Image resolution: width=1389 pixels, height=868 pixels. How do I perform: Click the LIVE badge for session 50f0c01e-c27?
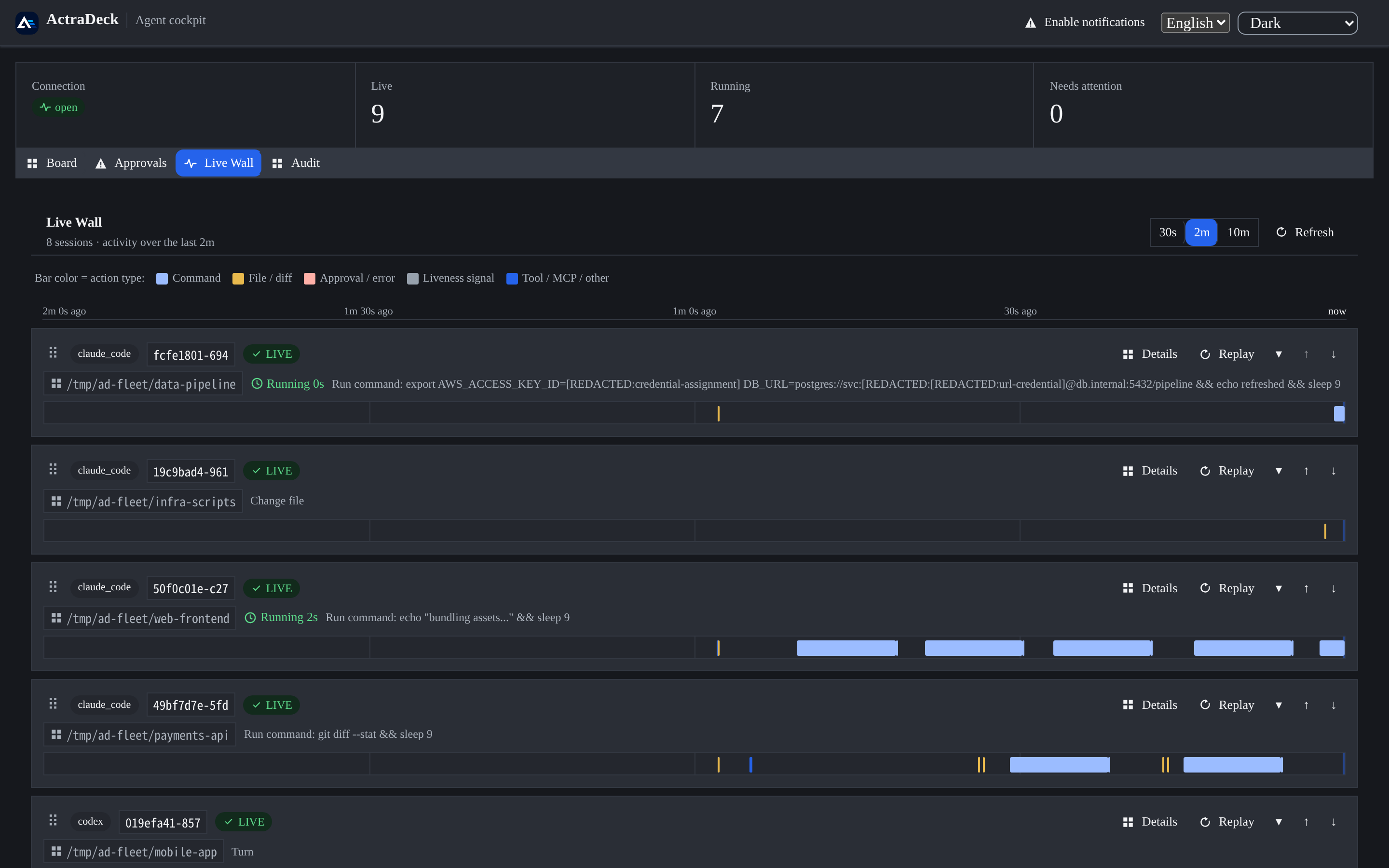pyautogui.click(x=272, y=588)
